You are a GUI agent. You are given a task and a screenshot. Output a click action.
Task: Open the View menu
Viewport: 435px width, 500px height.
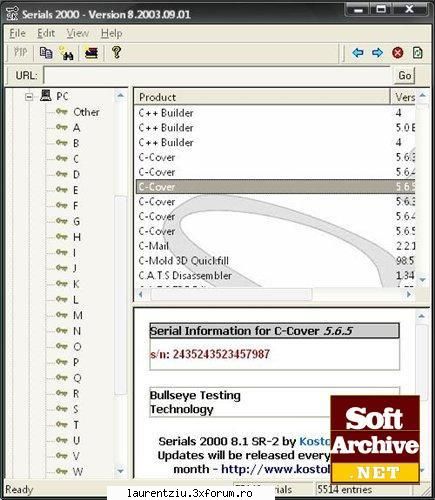pos(78,33)
